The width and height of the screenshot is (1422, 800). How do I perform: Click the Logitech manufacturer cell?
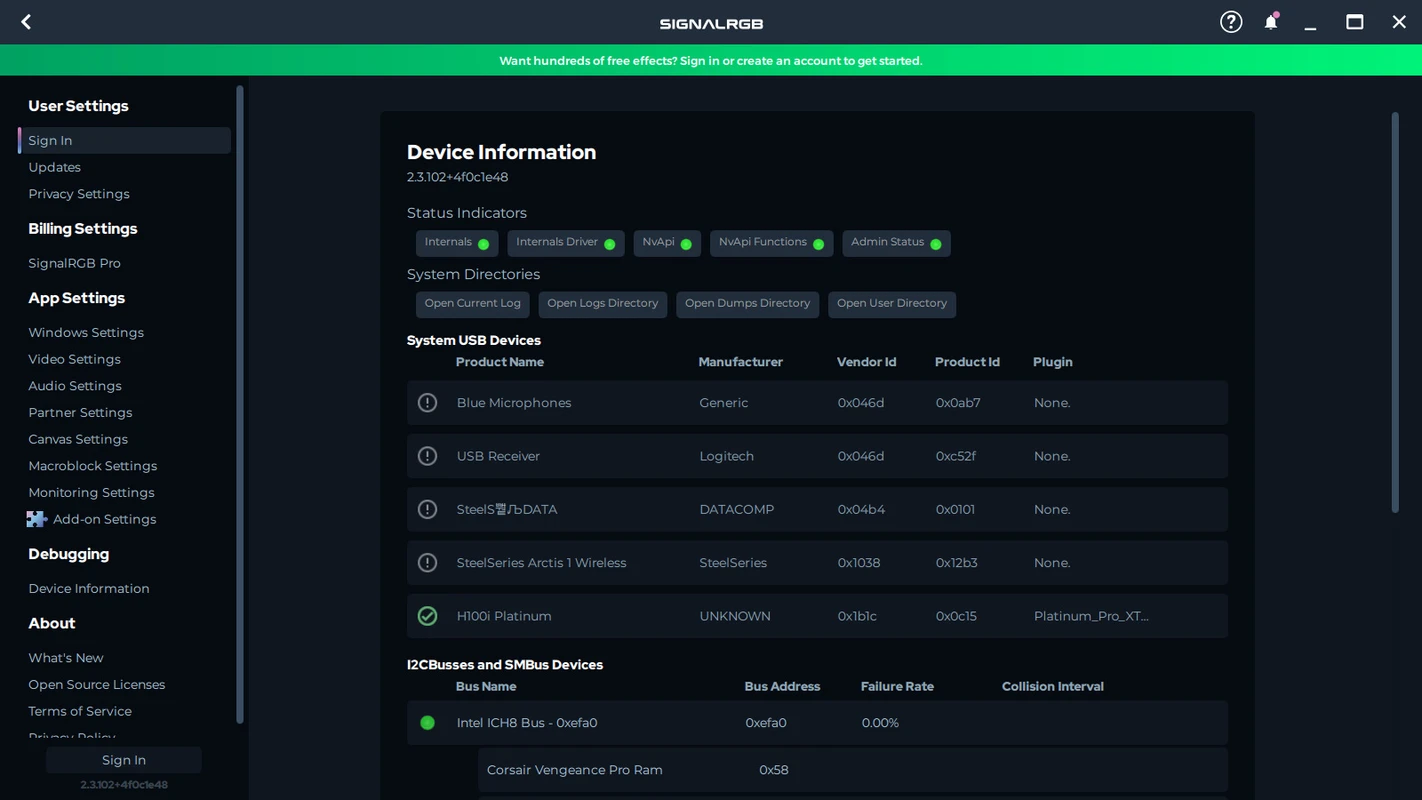click(x=727, y=456)
